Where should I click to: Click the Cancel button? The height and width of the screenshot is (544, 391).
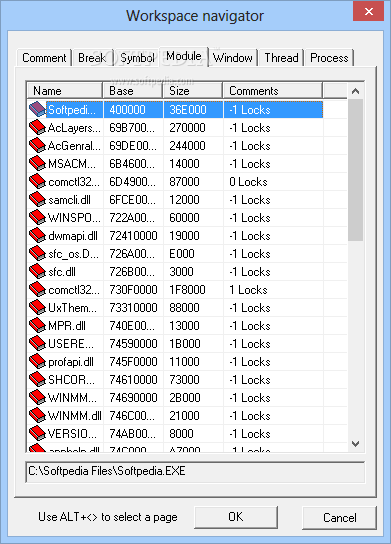pos(339,518)
